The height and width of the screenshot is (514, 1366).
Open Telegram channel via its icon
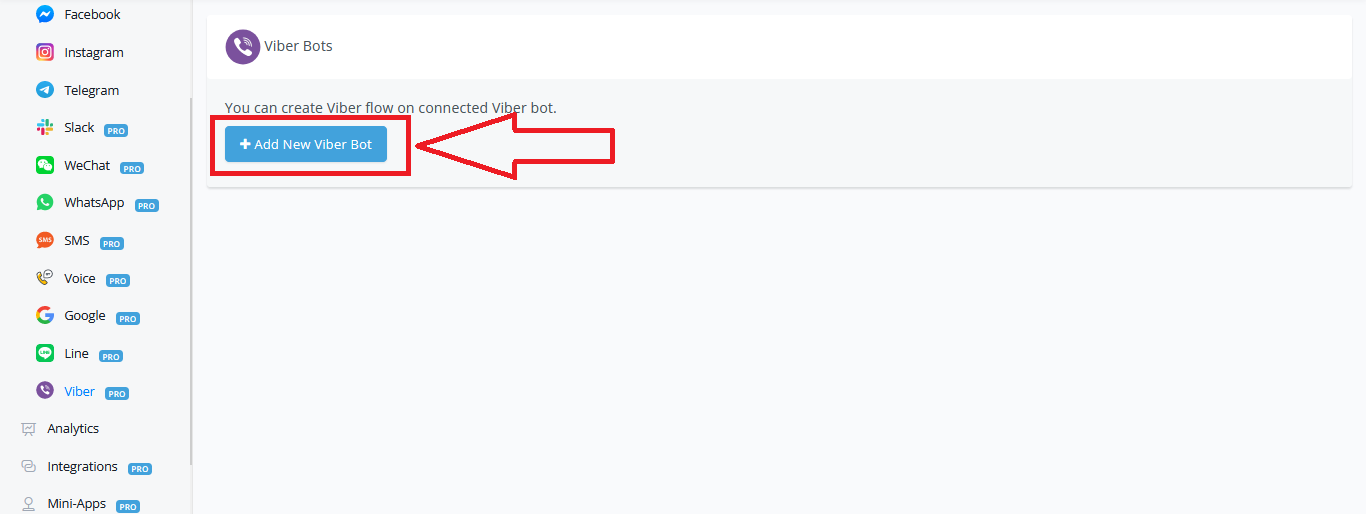(45, 90)
